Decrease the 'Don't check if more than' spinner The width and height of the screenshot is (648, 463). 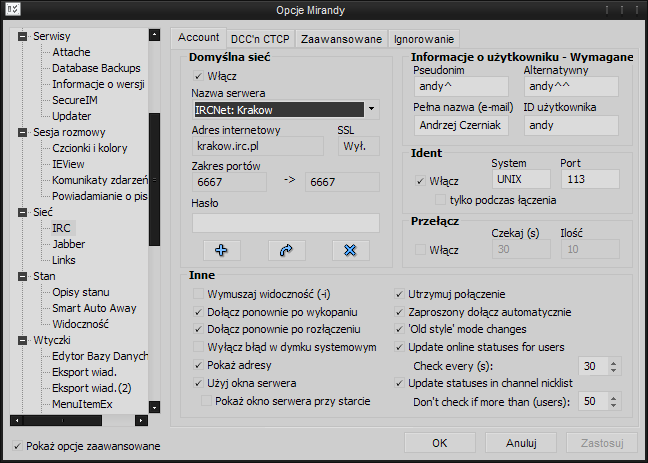coord(613,405)
